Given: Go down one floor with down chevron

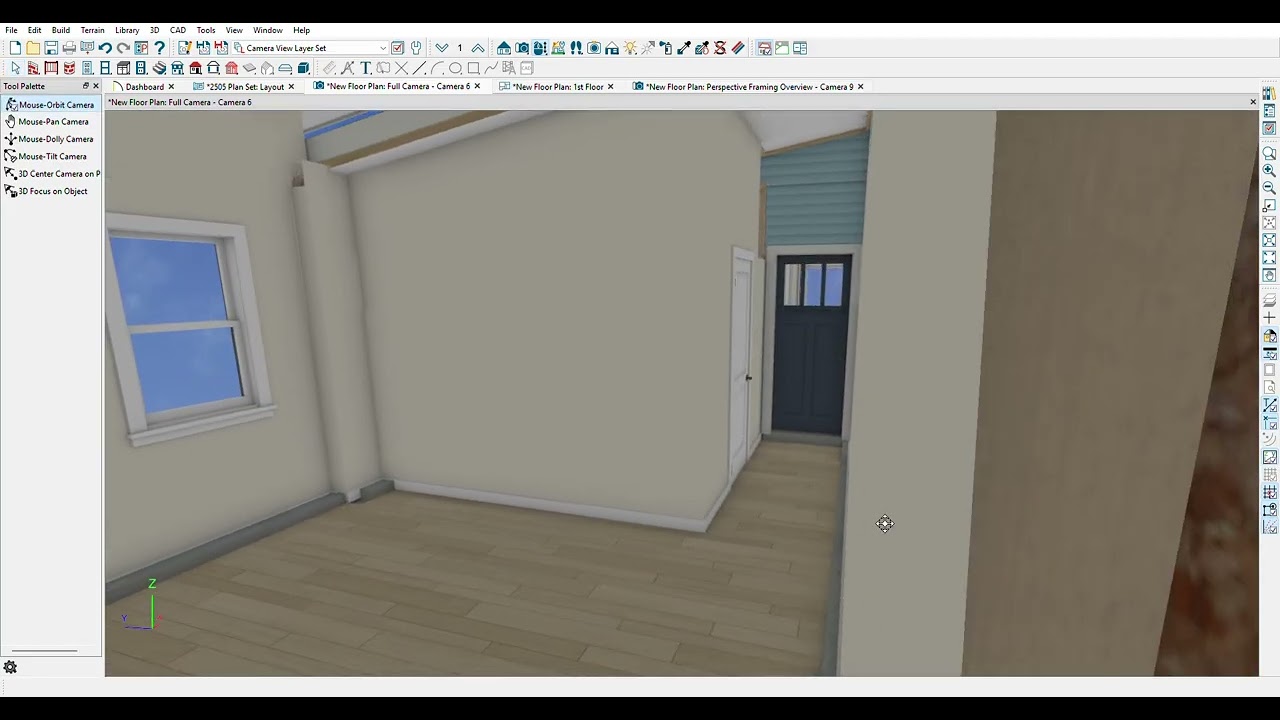Looking at the screenshot, I should pyautogui.click(x=442, y=48).
